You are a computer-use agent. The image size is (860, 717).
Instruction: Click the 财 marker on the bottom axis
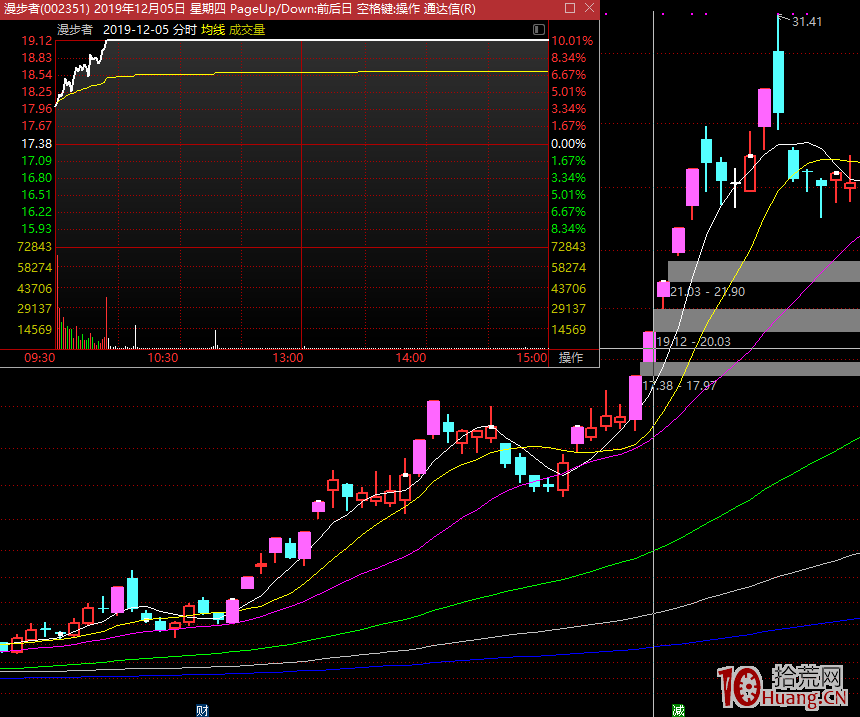203,710
